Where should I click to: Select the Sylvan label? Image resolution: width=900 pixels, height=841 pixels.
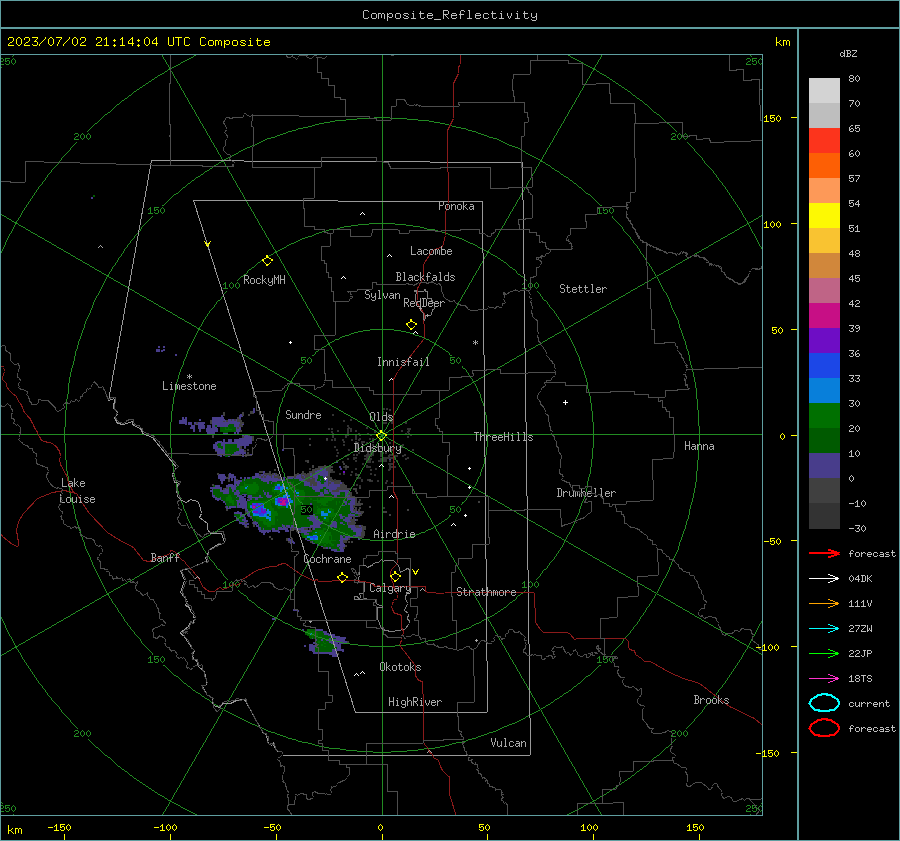(x=382, y=295)
